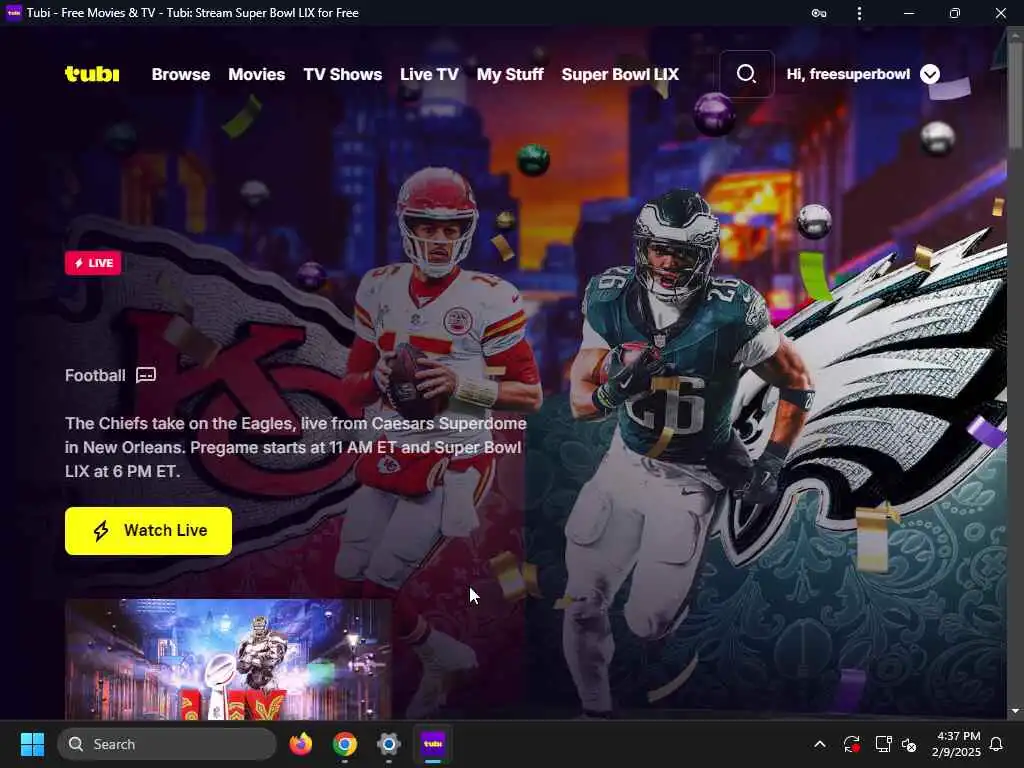Click the Tubi app icon in the title bar
Image resolution: width=1024 pixels, height=768 pixels.
pos(14,12)
